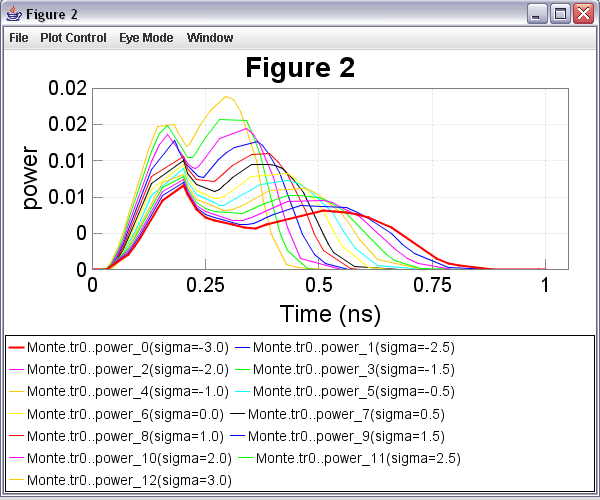Open the Plot Control menu
600x500 pixels.
click(x=73, y=38)
